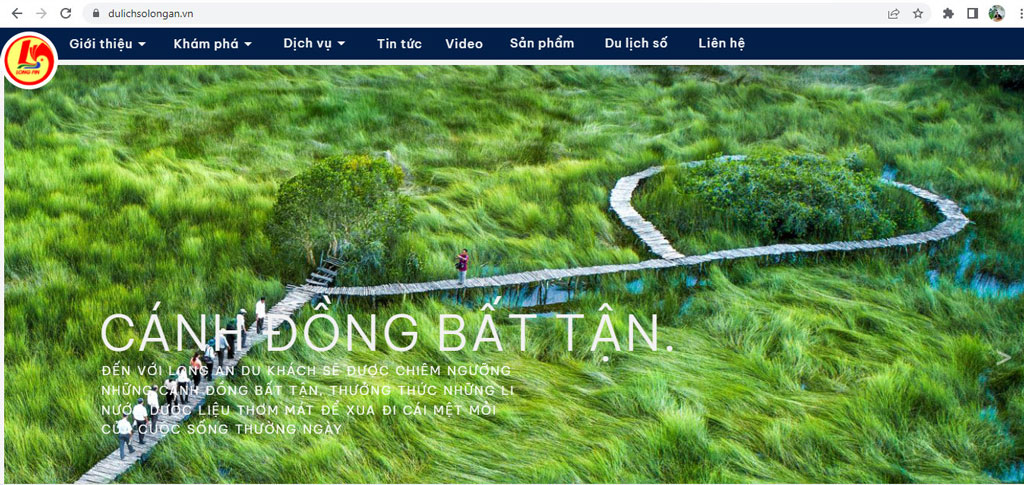The width and height of the screenshot is (1024, 485).
Task: Open the Chrome profile avatar
Action: point(996,14)
